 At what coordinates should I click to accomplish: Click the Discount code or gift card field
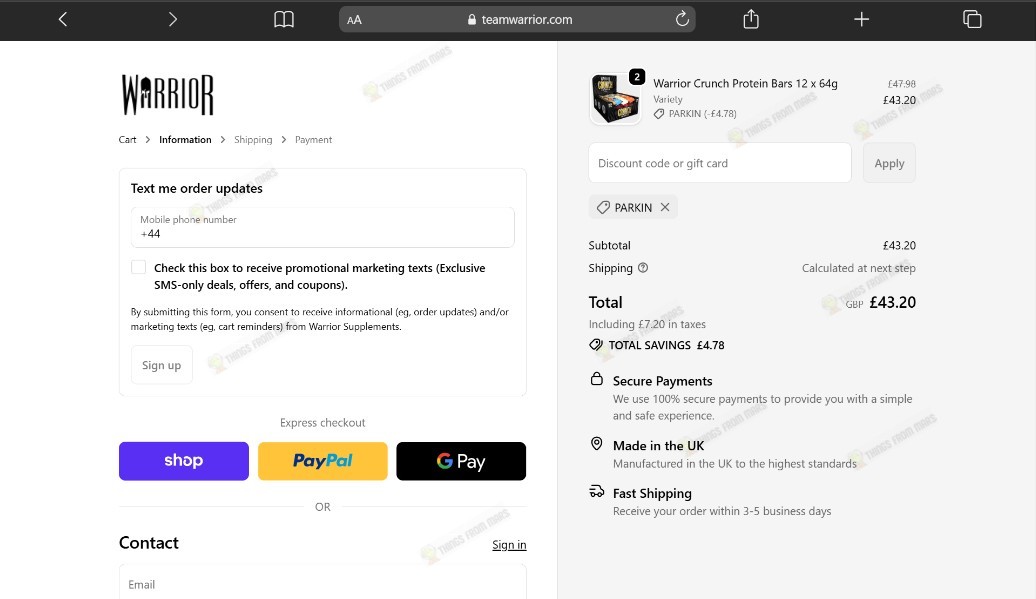[720, 162]
